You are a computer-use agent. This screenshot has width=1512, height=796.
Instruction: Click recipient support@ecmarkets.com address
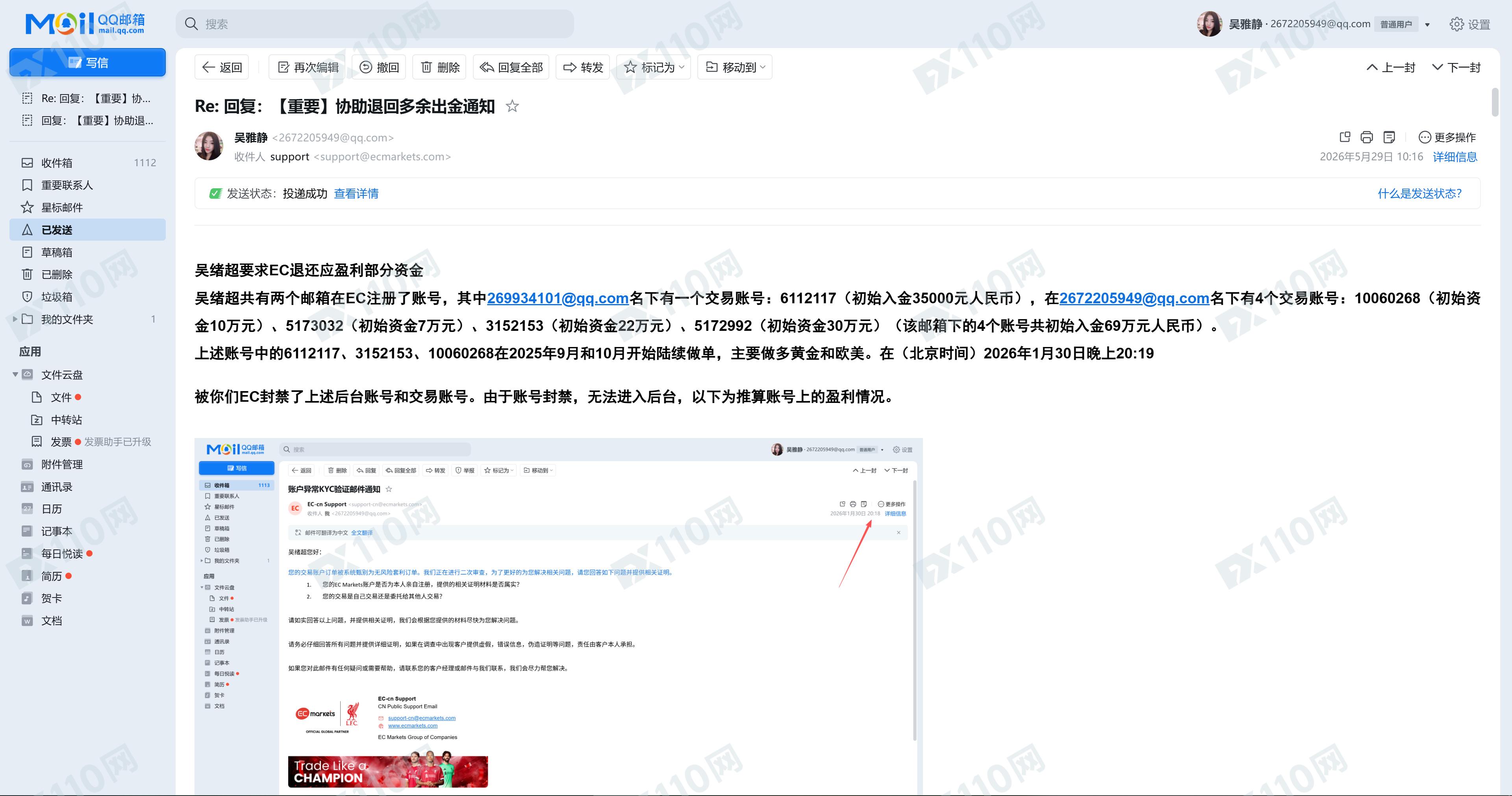382,157
